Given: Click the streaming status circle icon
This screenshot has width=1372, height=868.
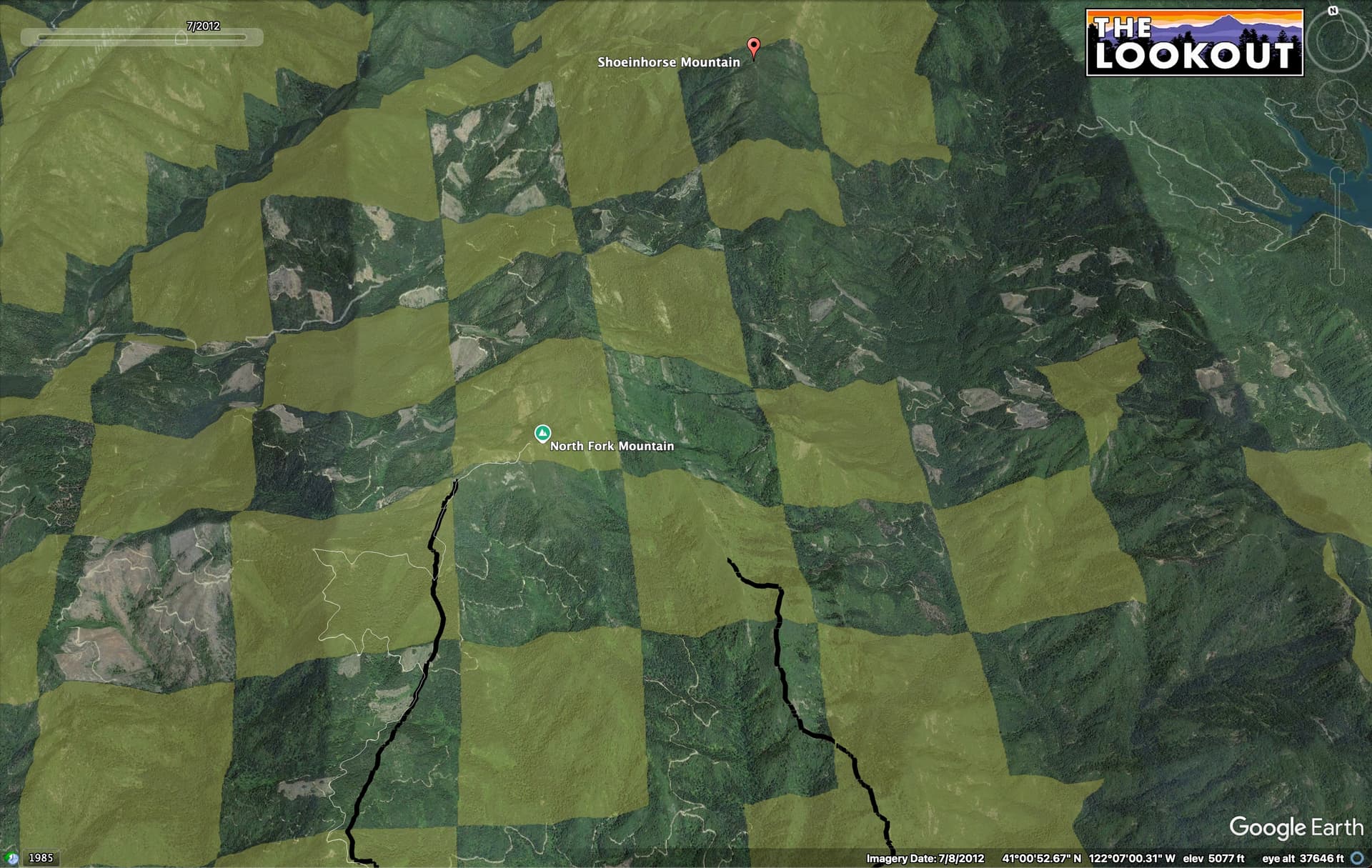Looking at the screenshot, I should (x=1358, y=858).
